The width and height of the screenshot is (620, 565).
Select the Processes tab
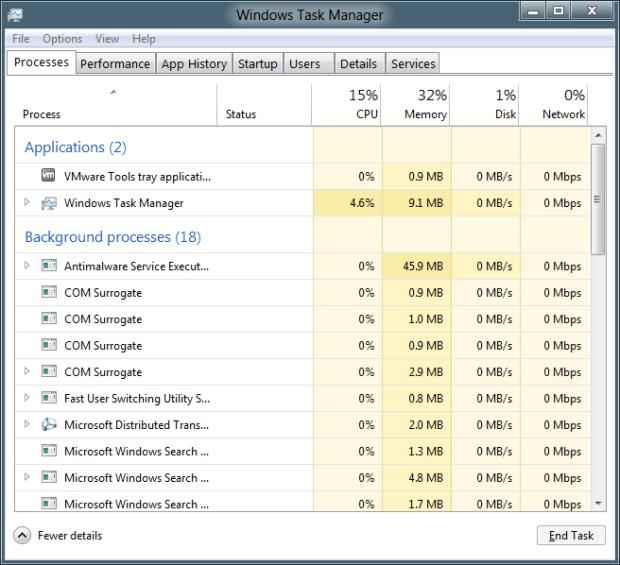click(x=41, y=62)
